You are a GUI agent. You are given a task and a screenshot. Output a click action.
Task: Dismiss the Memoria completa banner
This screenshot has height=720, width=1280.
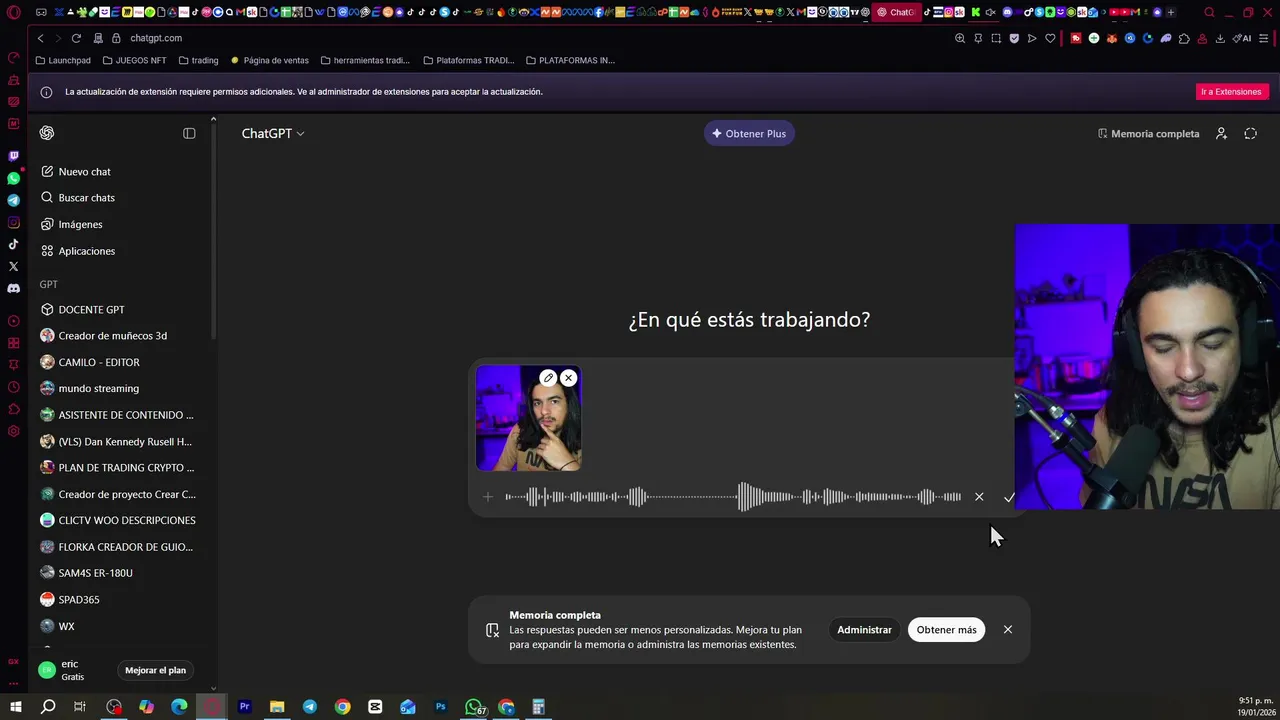pyautogui.click(x=1008, y=630)
